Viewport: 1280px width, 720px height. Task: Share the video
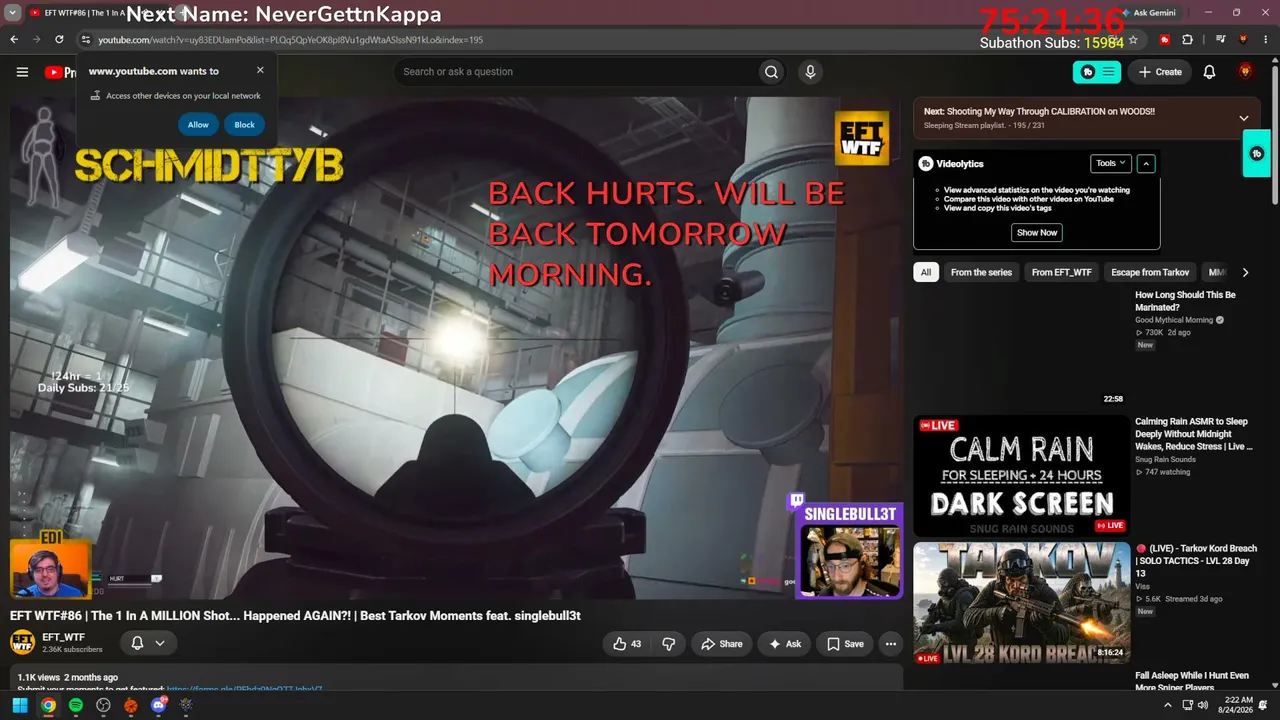coord(722,644)
